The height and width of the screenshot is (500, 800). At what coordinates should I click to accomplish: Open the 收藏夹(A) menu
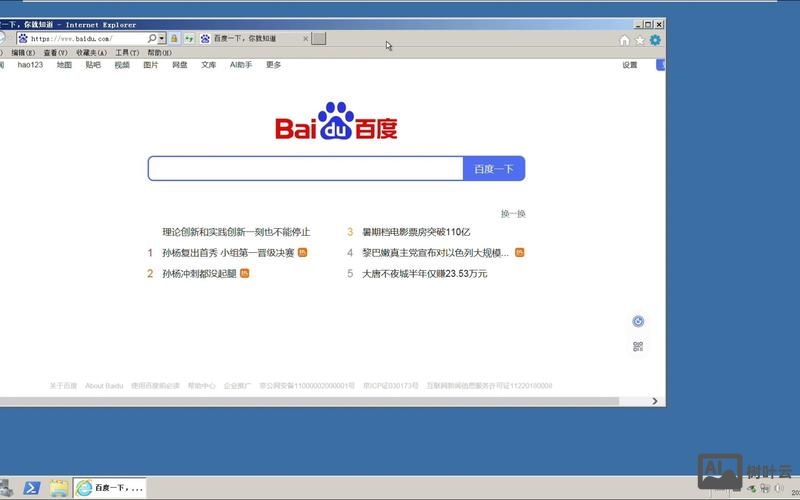[x=91, y=53]
